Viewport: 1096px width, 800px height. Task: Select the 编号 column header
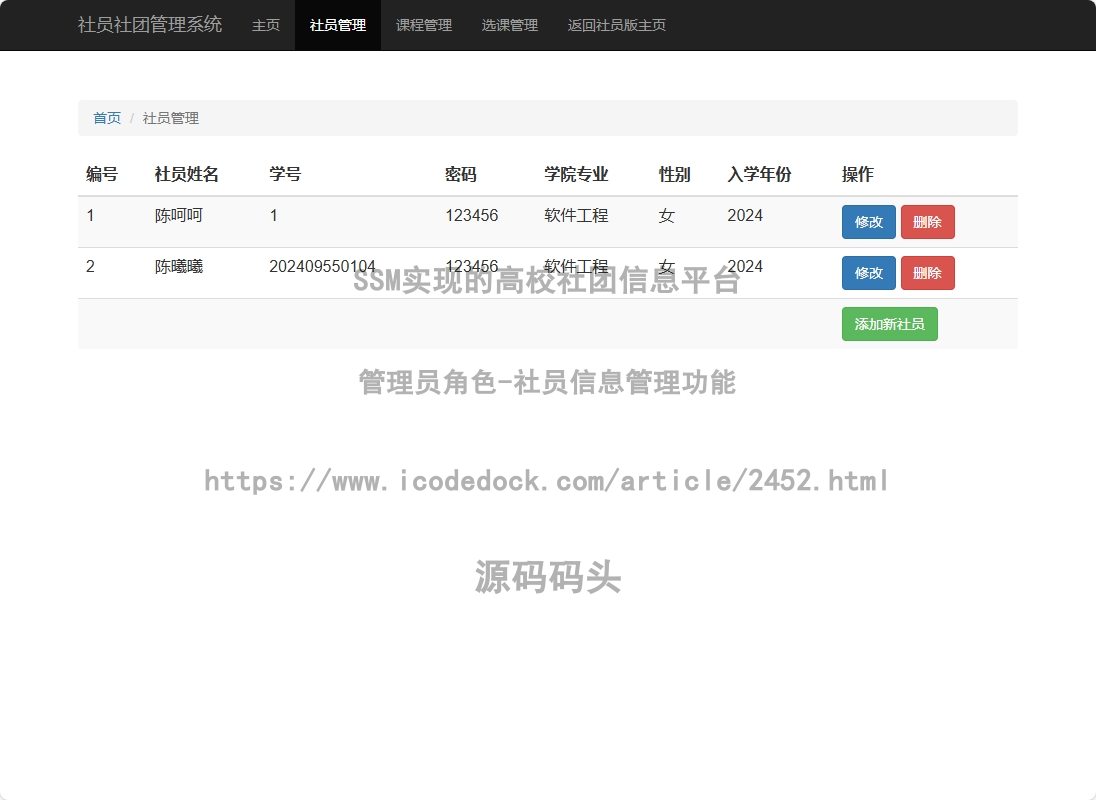coord(102,174)
